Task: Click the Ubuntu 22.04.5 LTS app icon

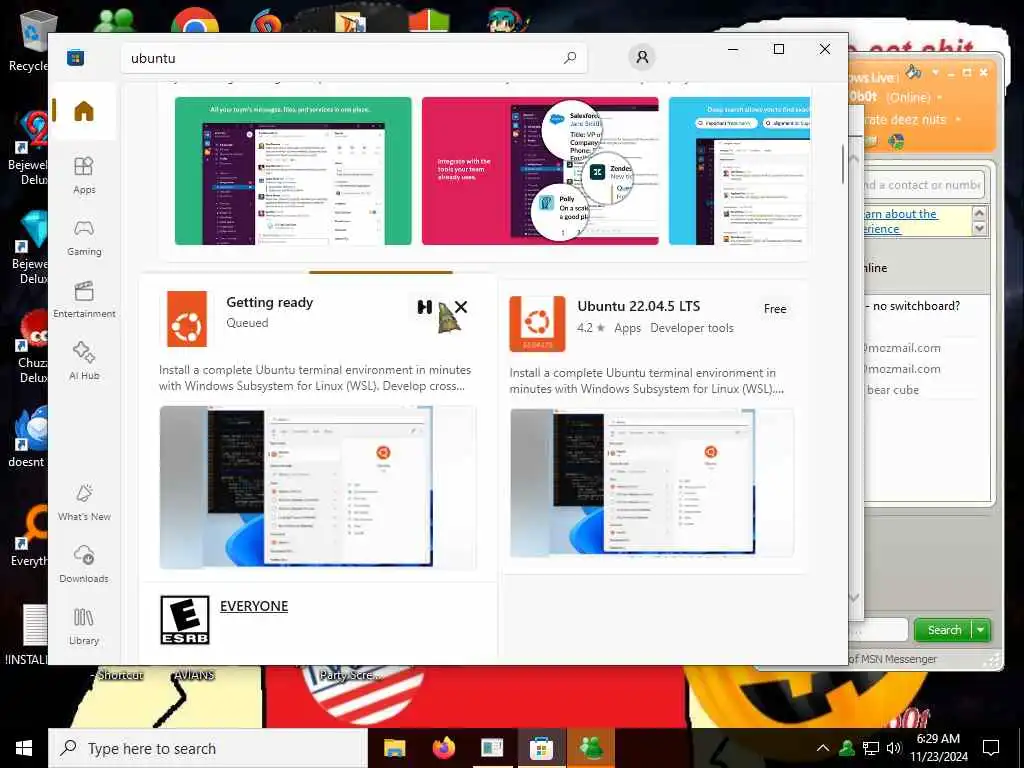Action: point(537,323)
